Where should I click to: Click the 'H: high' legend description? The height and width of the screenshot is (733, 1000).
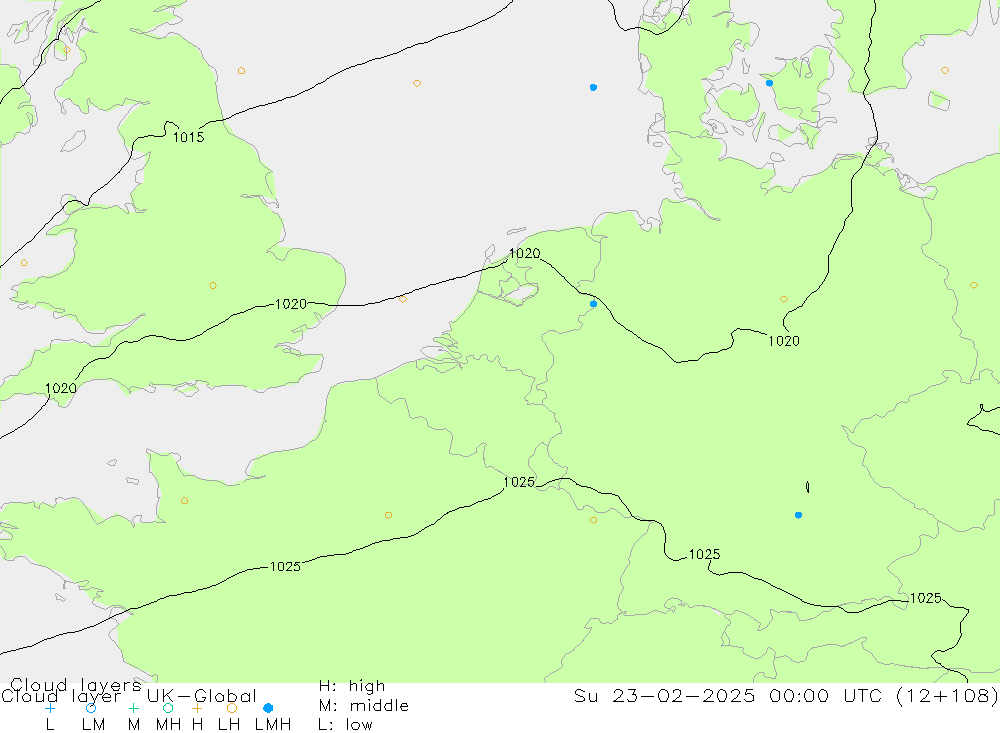click(x=352, y=686)
